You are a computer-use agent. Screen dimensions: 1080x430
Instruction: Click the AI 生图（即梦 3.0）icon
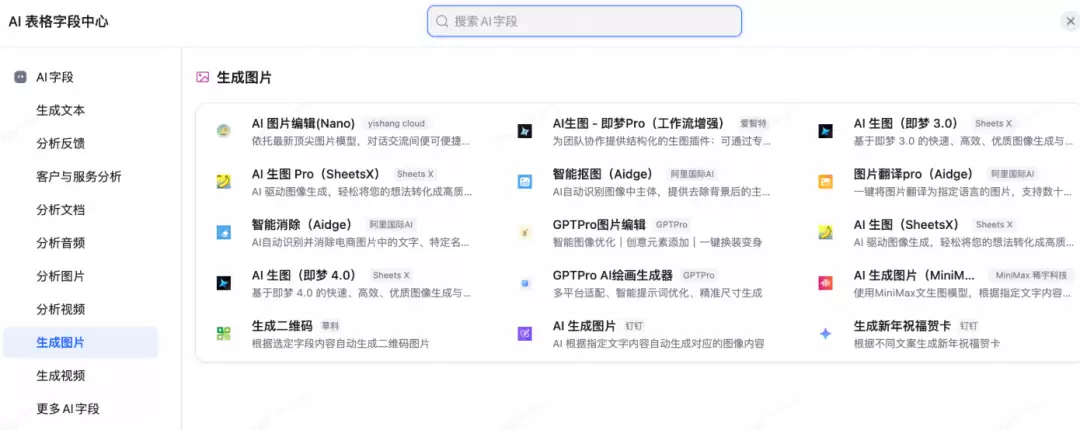[x=825, y=131]
